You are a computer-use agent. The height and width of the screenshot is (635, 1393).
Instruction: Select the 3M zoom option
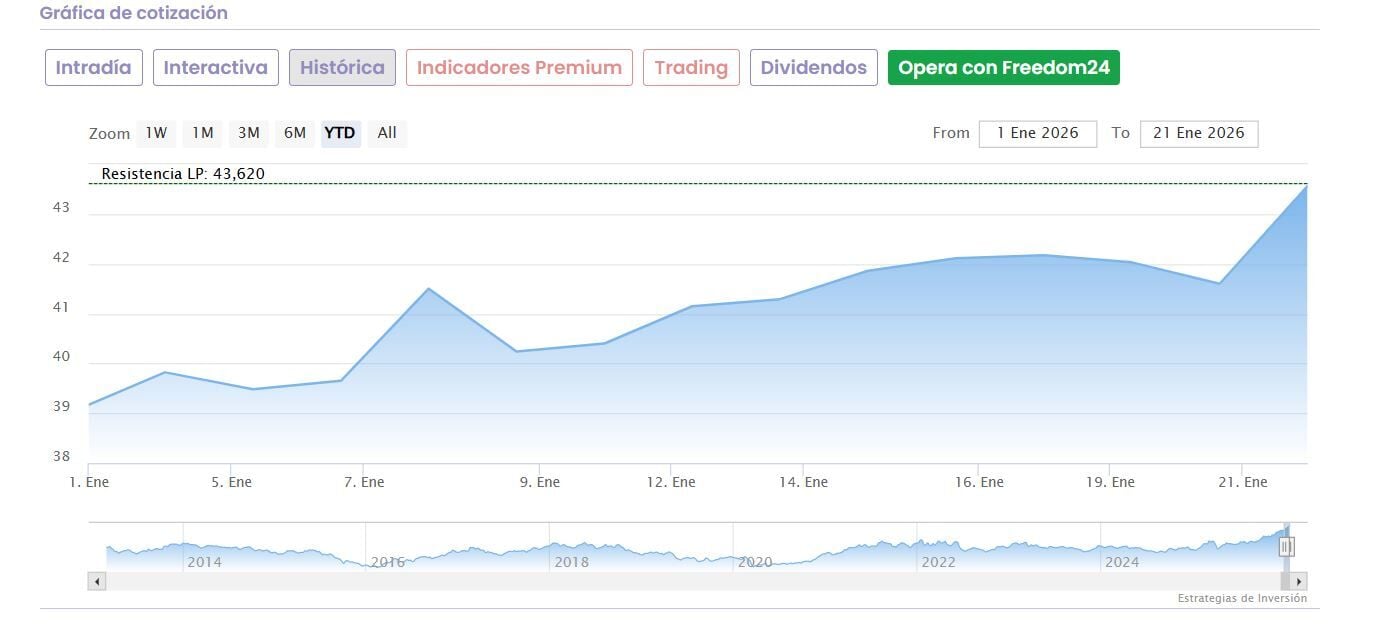[x=249, y=133]
